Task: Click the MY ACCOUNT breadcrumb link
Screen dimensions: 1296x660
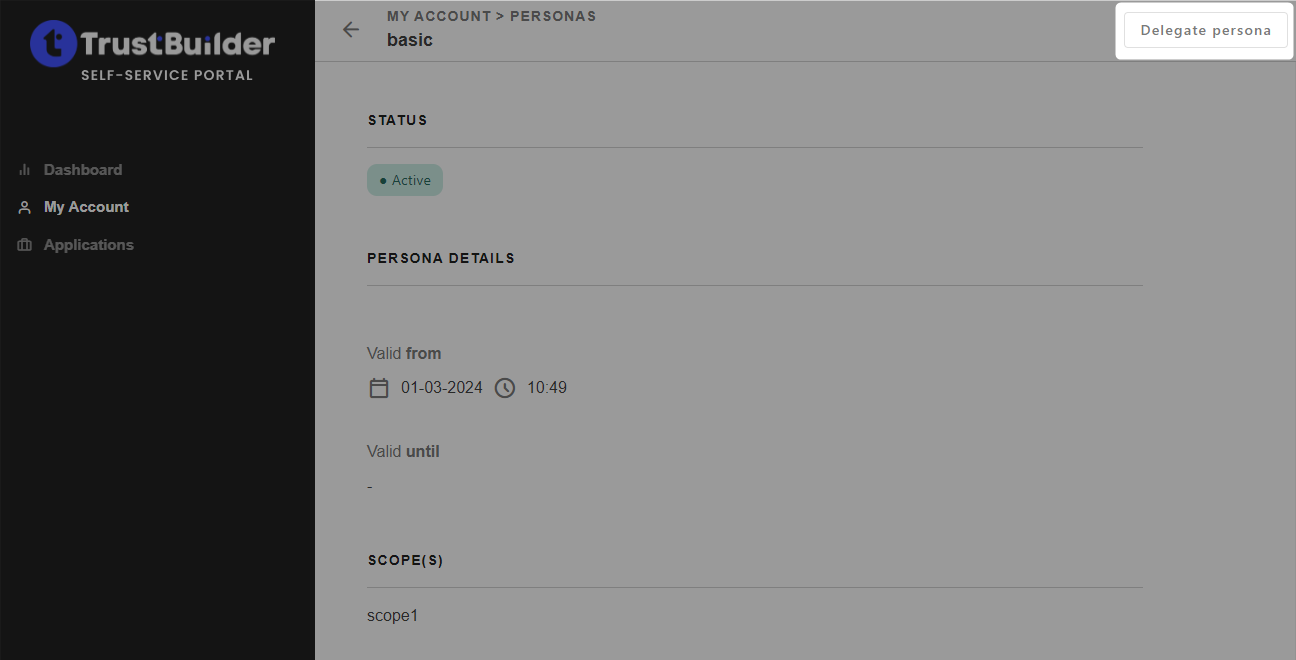Action: pyautogui.click(x=439, y=17)
